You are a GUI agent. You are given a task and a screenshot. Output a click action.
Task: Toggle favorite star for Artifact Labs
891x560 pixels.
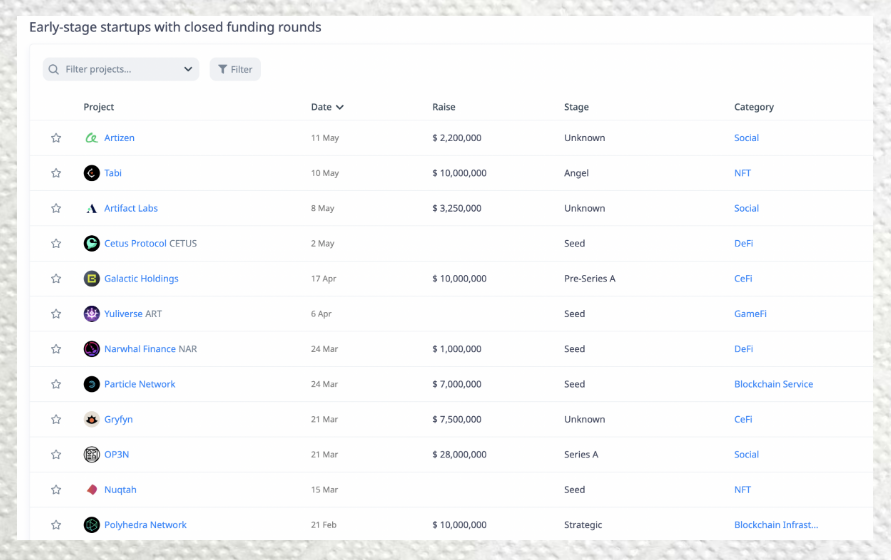point(56,208)
